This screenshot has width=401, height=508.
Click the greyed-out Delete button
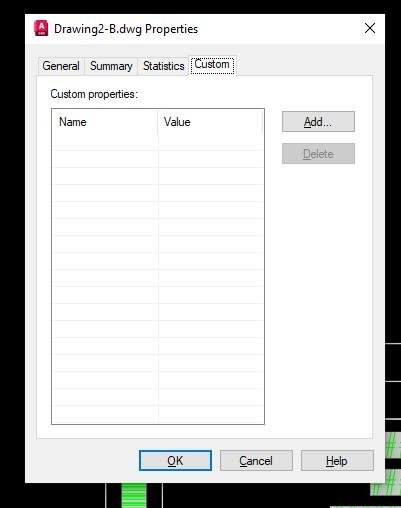pyautogui.click(x=318, y=154)
